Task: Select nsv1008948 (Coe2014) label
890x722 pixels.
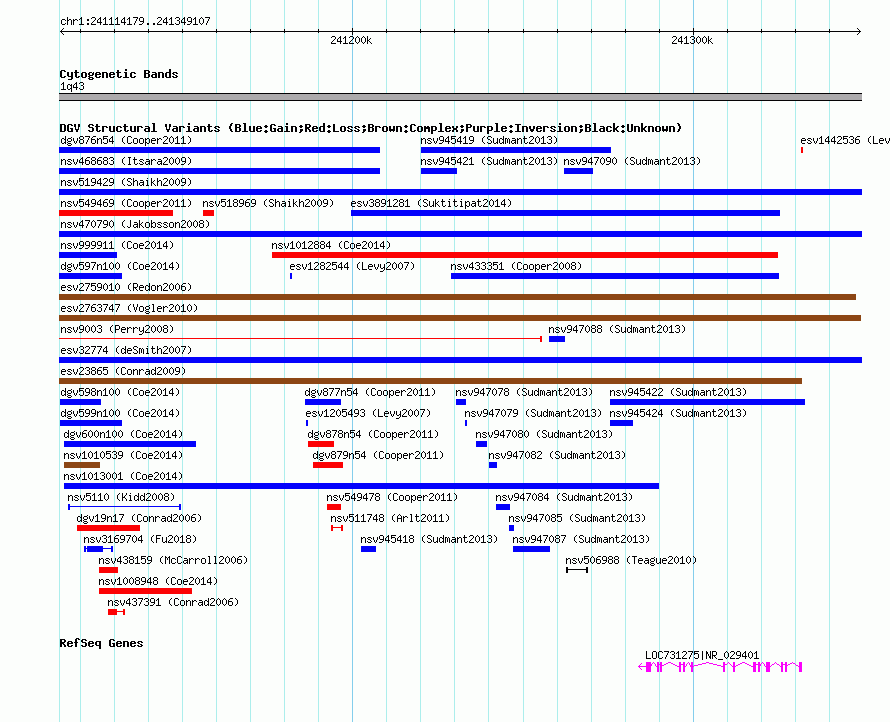Action: coord(158,581)
